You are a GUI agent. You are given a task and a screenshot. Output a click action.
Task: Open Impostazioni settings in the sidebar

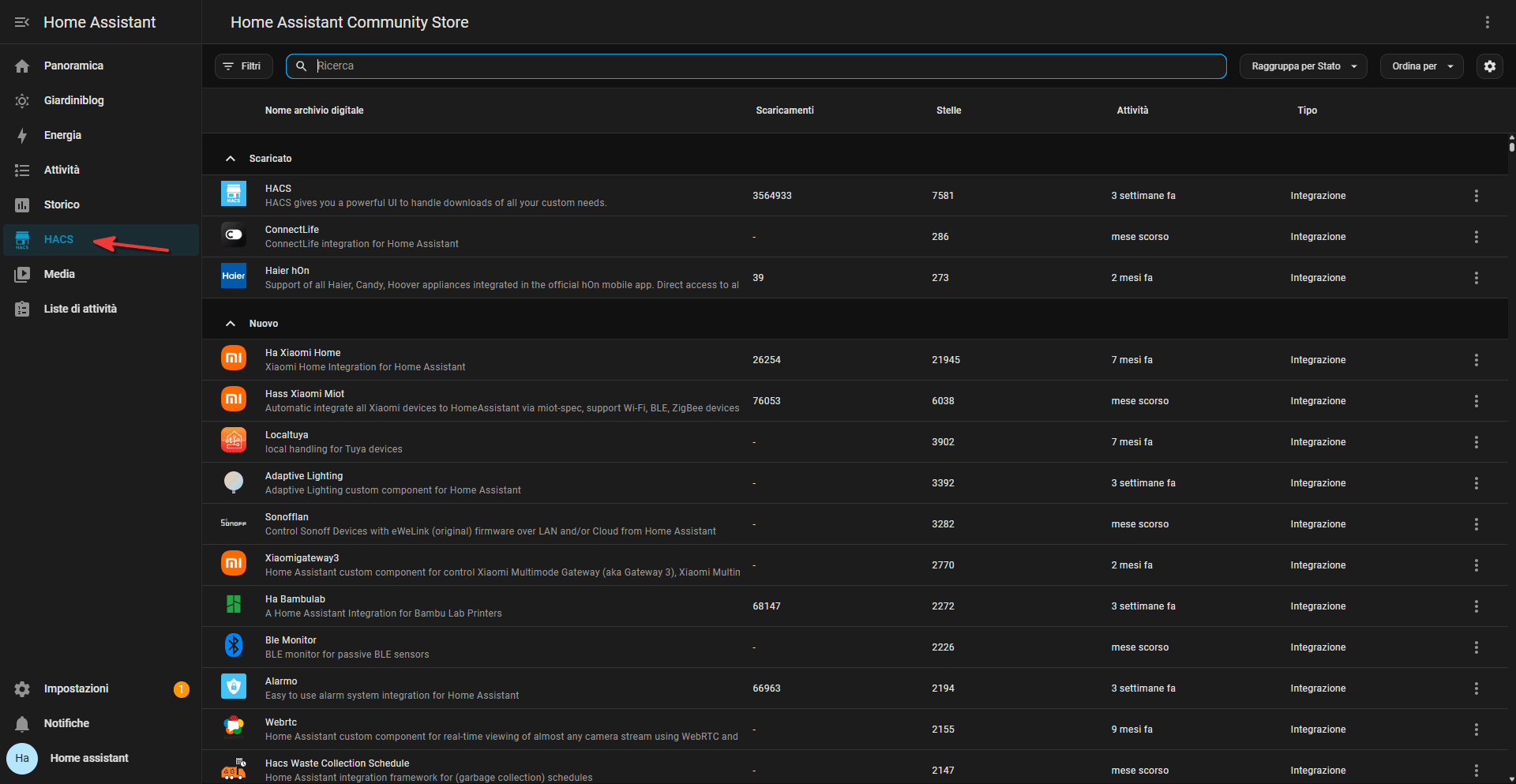coord(101,688)
